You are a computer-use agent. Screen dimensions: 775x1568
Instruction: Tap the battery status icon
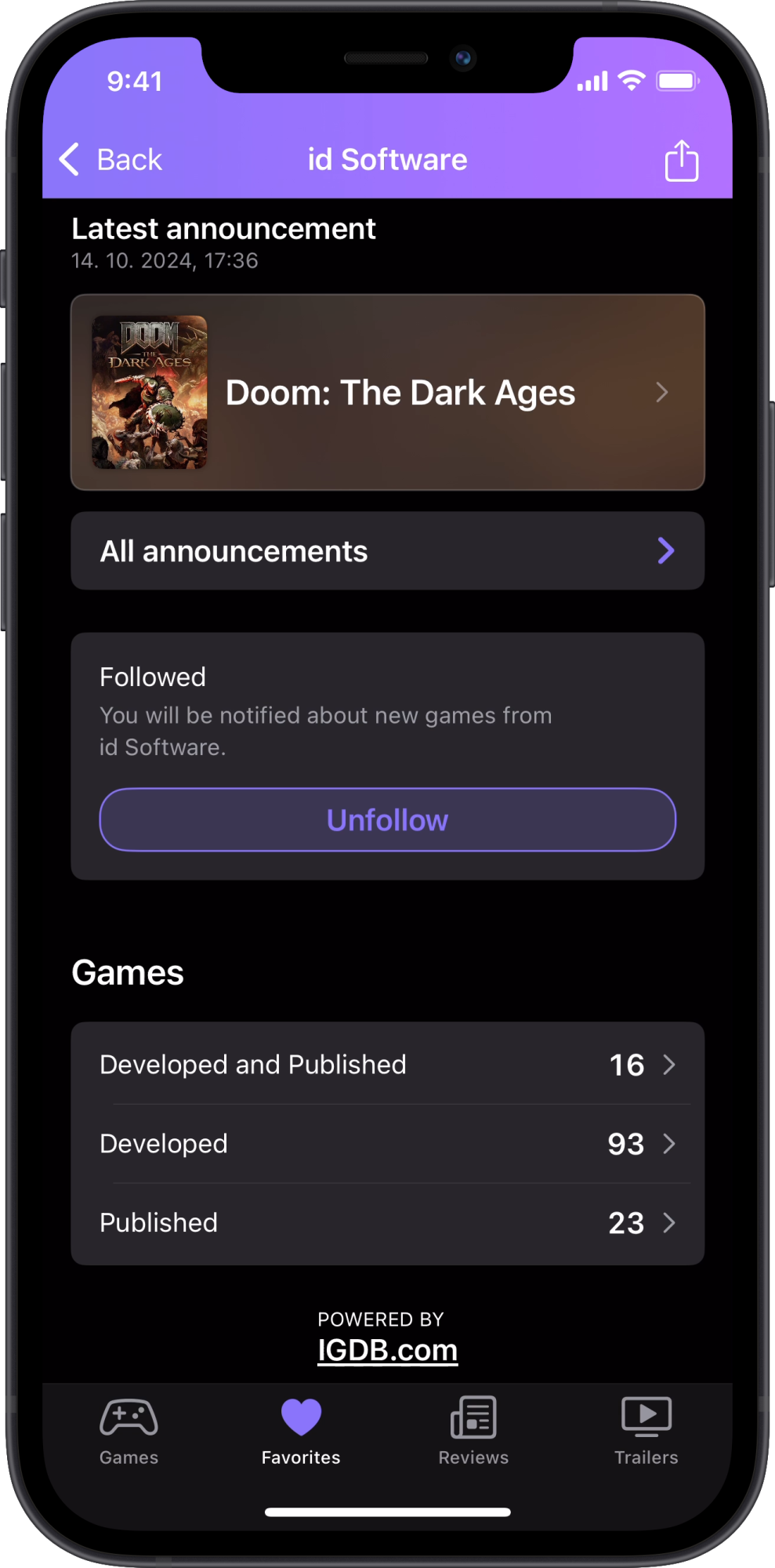(678, 81)
